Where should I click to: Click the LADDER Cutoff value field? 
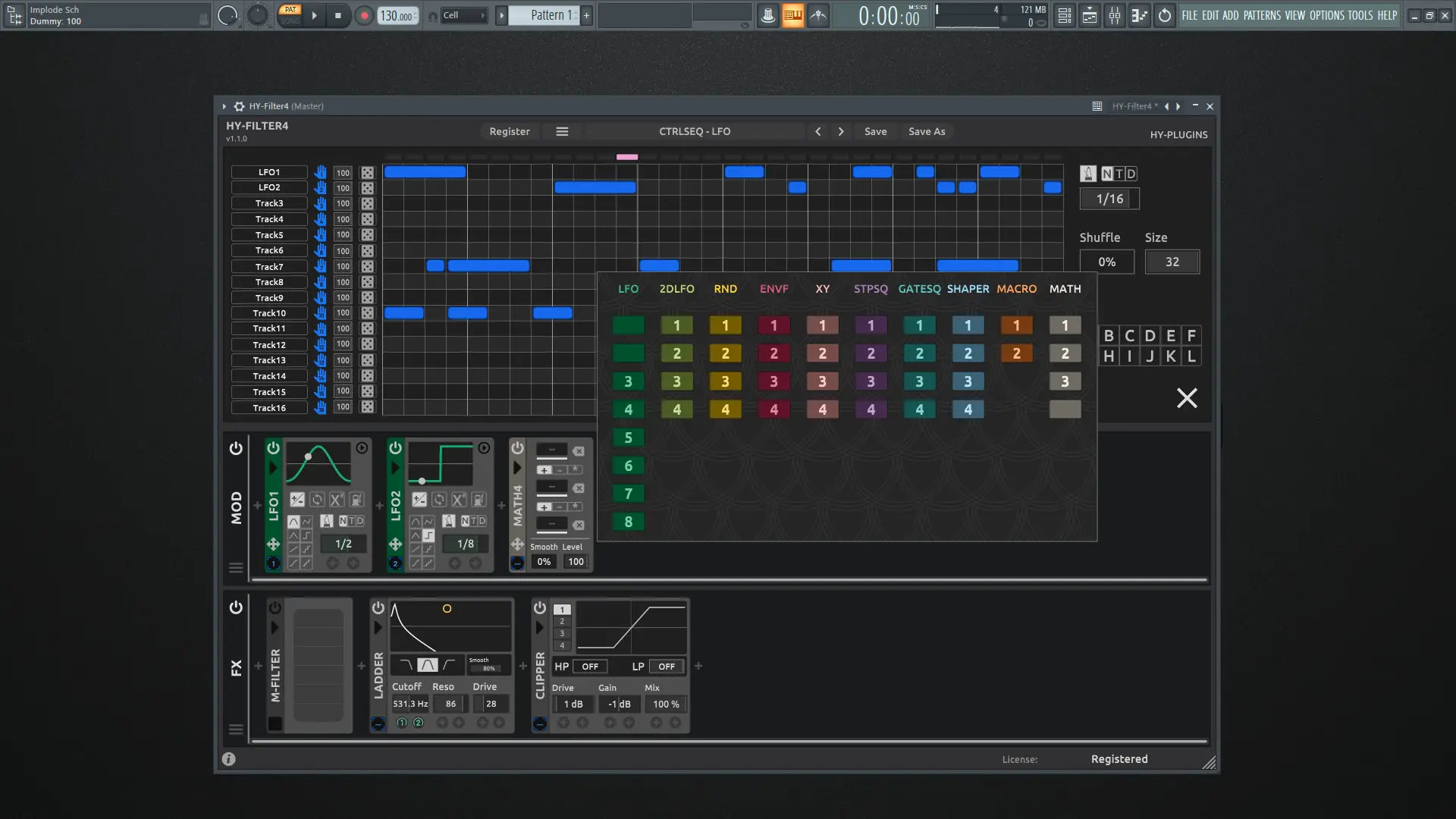tap(410, 704)
